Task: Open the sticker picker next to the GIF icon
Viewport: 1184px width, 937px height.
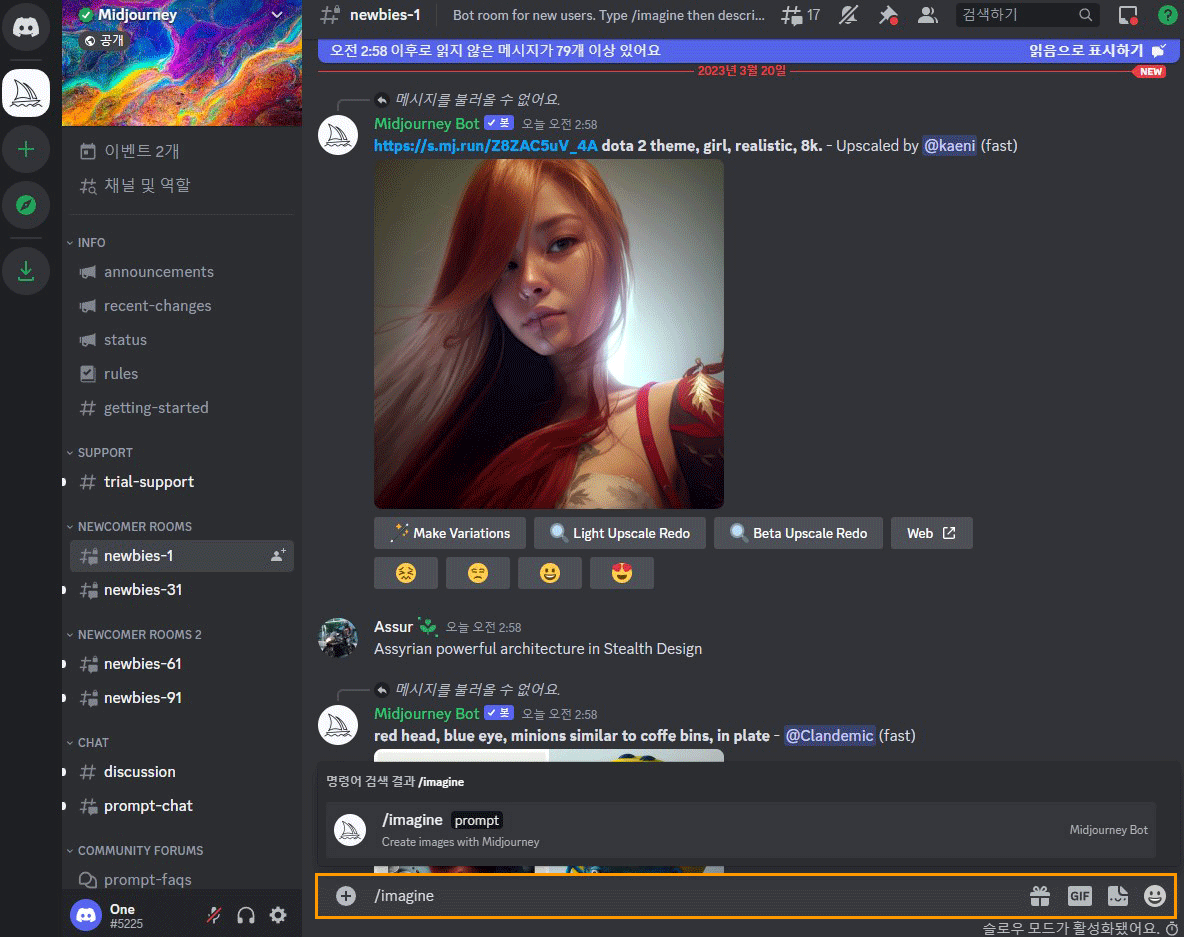Action: coord(1119,896)
